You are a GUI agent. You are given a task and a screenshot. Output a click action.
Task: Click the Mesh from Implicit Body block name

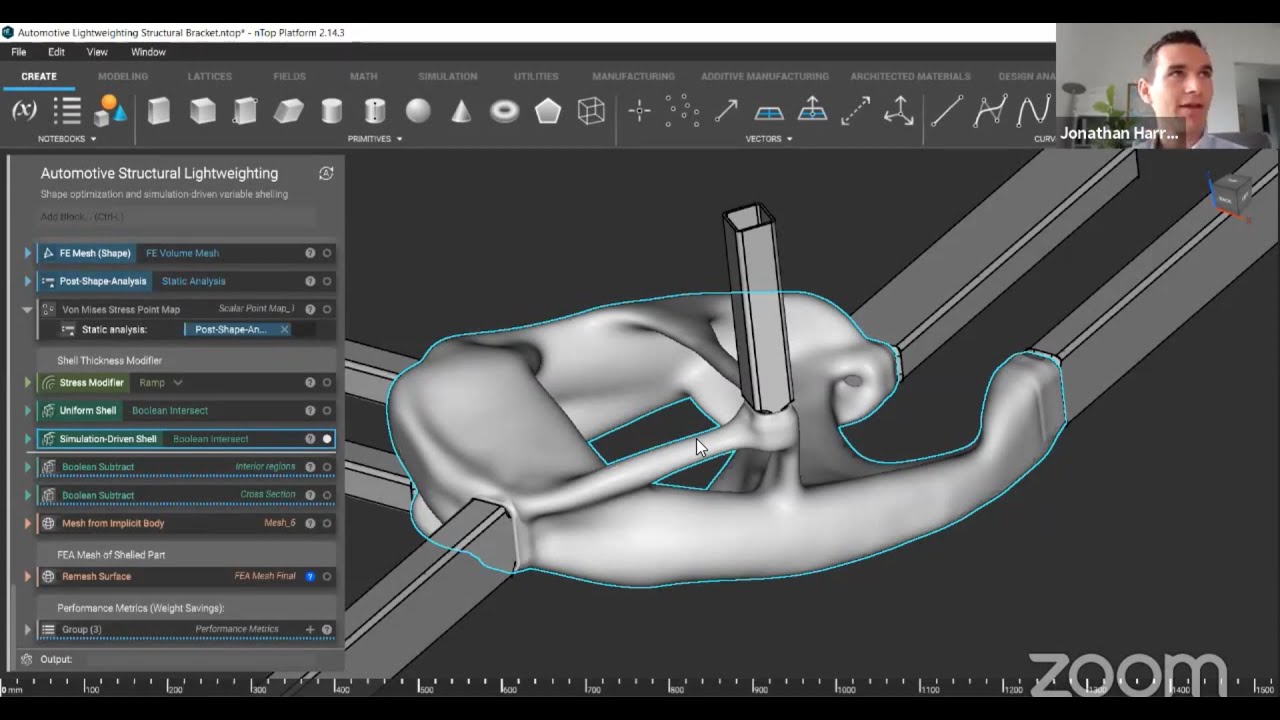[x=113, y=523]
